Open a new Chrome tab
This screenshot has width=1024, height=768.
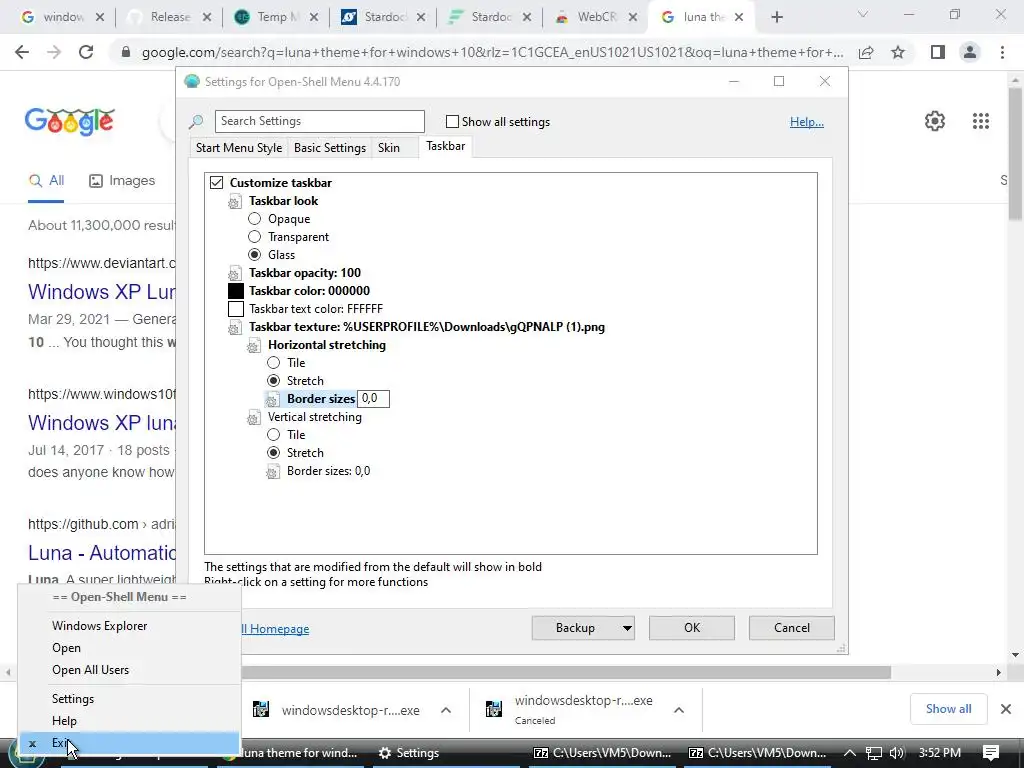click(x=776, y=17)
